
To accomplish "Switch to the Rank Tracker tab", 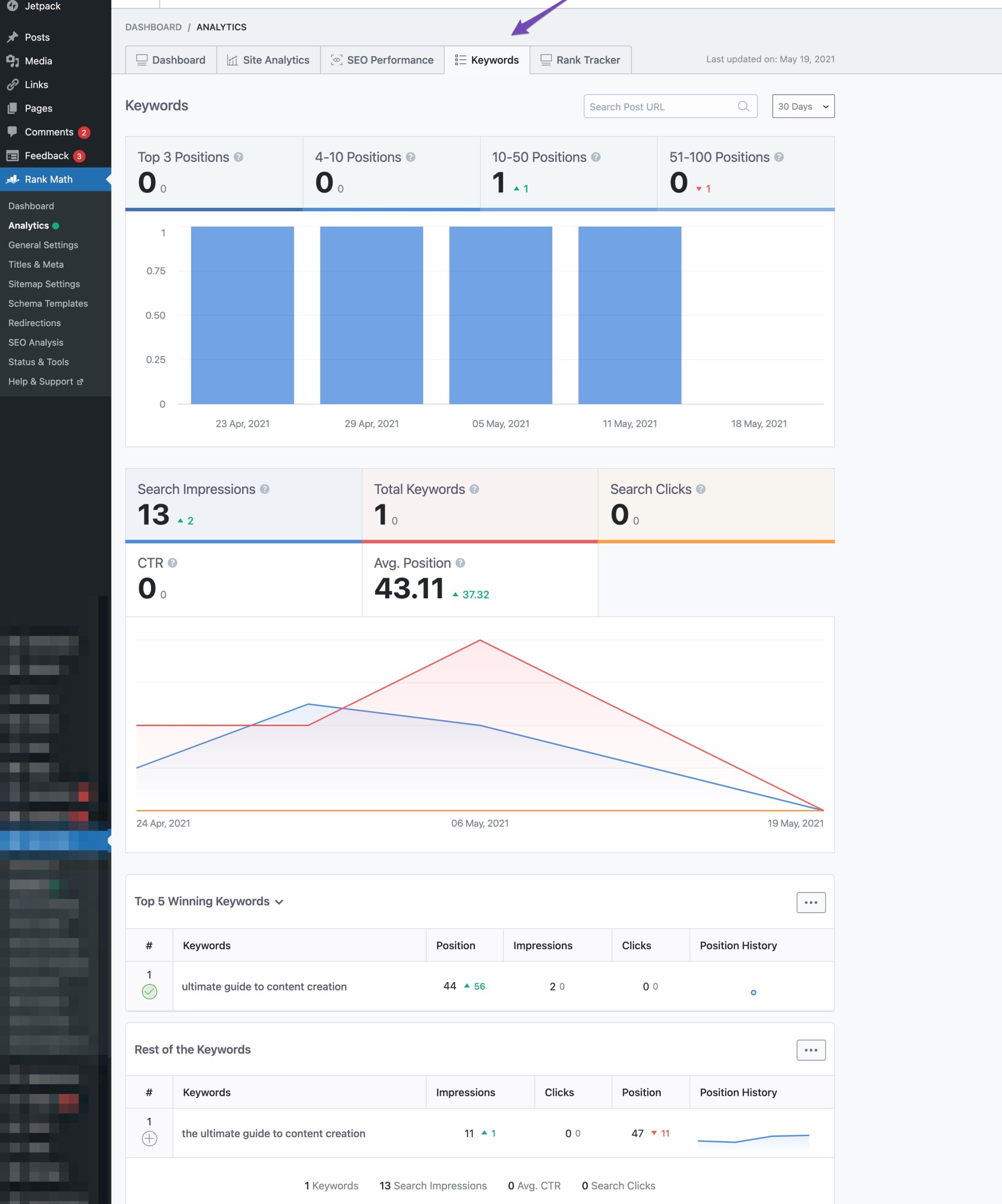I will tap(580, 60).
